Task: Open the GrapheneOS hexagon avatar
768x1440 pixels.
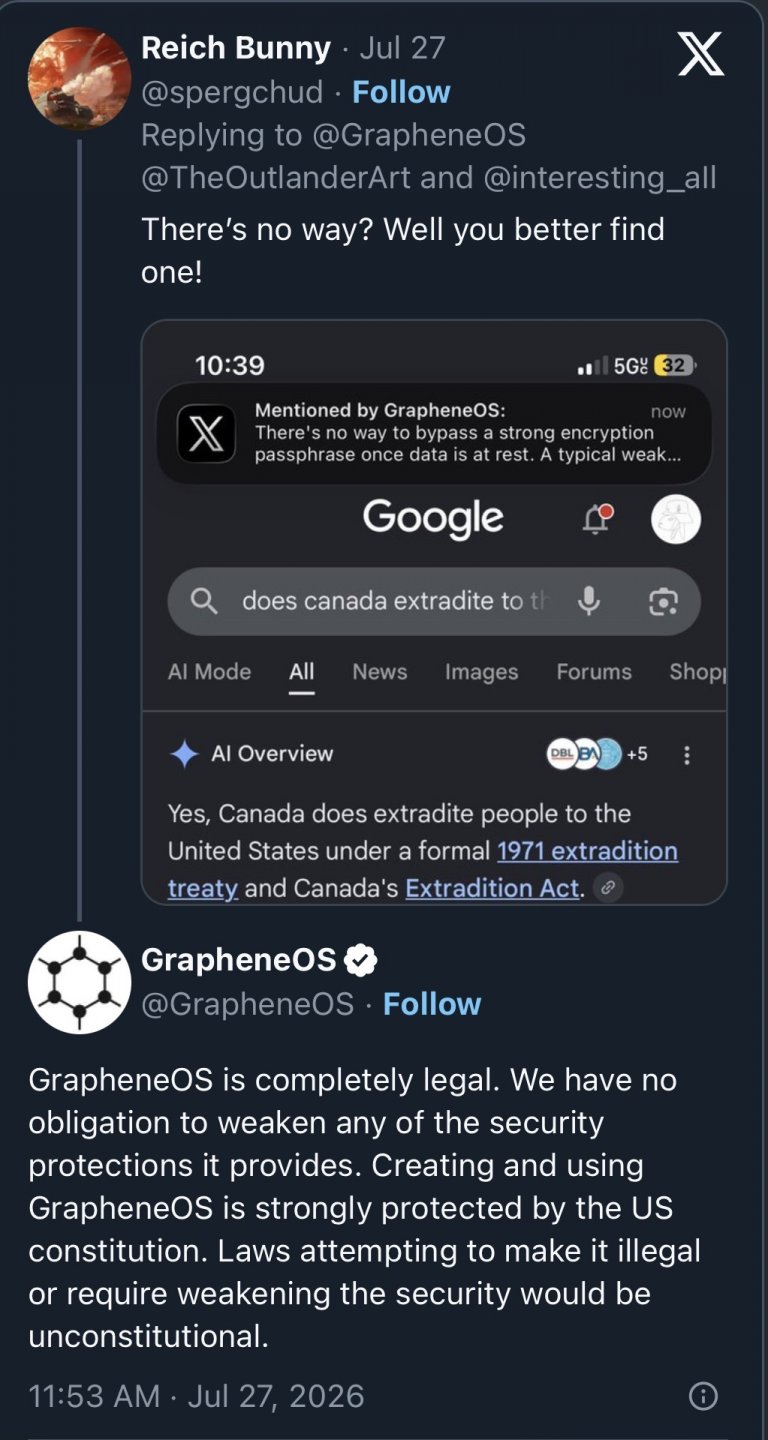Action: pyautogui.click(x=79, y=982)
